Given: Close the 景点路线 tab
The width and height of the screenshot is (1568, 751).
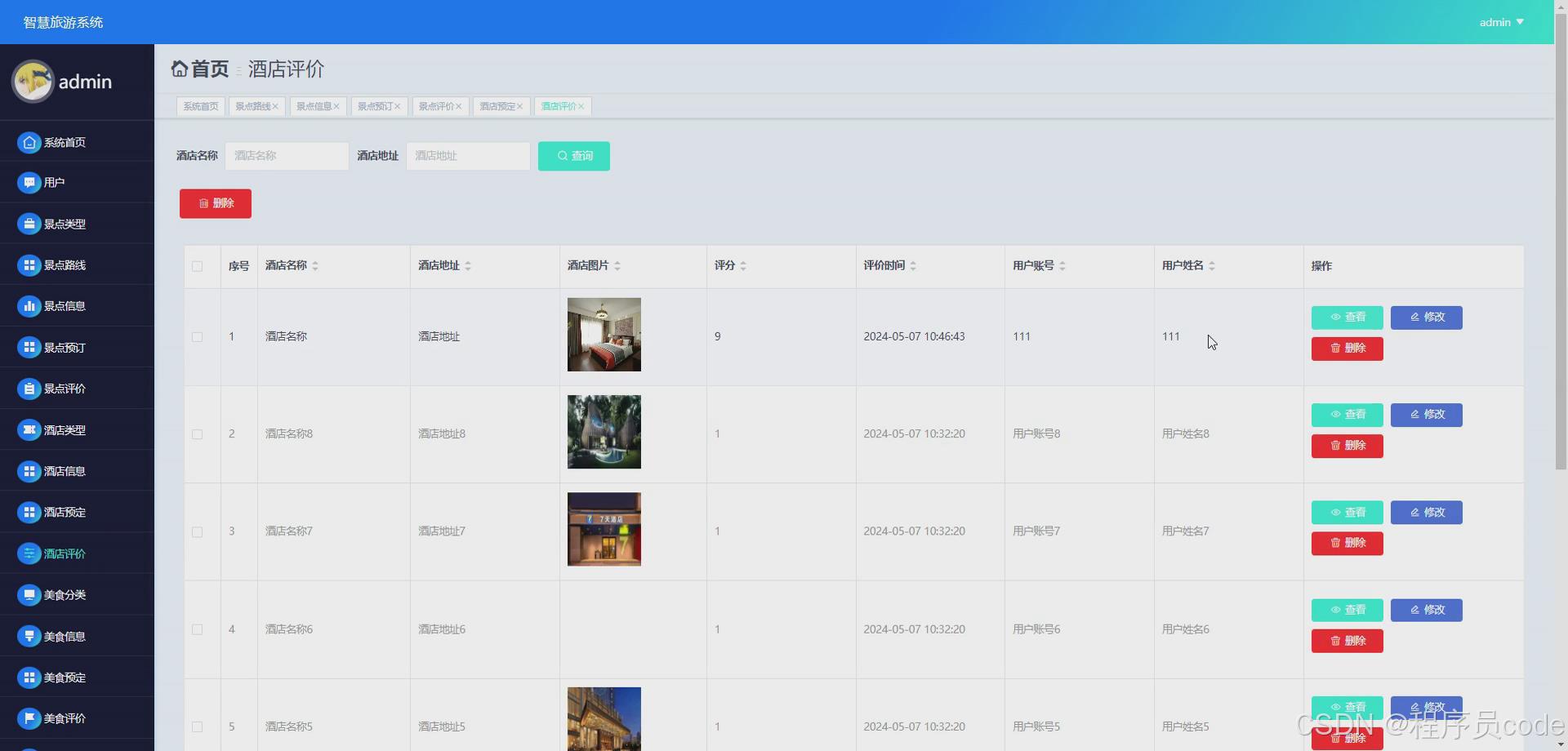Looking at the screenshot, I should tap(275, 106).
